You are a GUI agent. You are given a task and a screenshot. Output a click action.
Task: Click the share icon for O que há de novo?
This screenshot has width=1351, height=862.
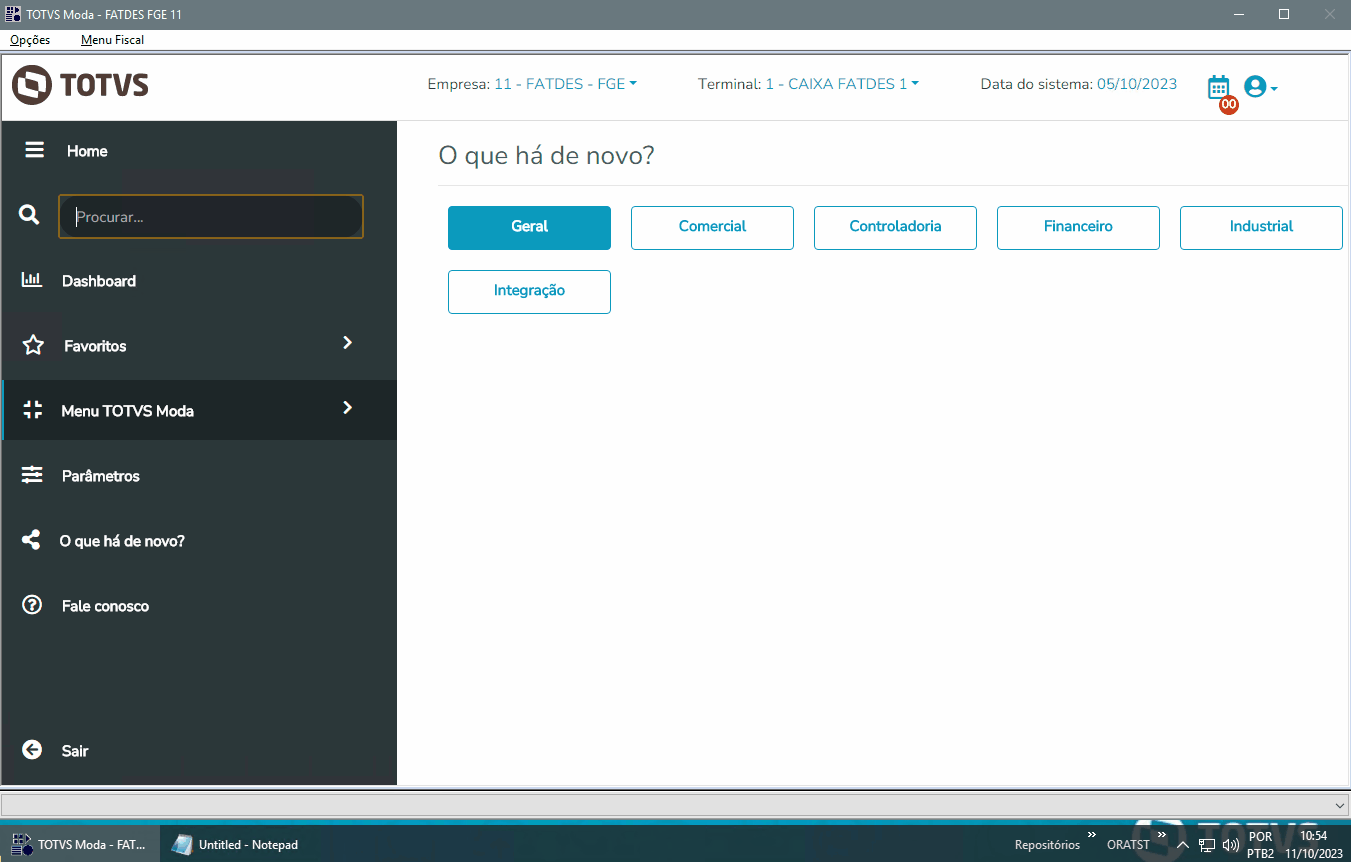click(x=31, y=540)
